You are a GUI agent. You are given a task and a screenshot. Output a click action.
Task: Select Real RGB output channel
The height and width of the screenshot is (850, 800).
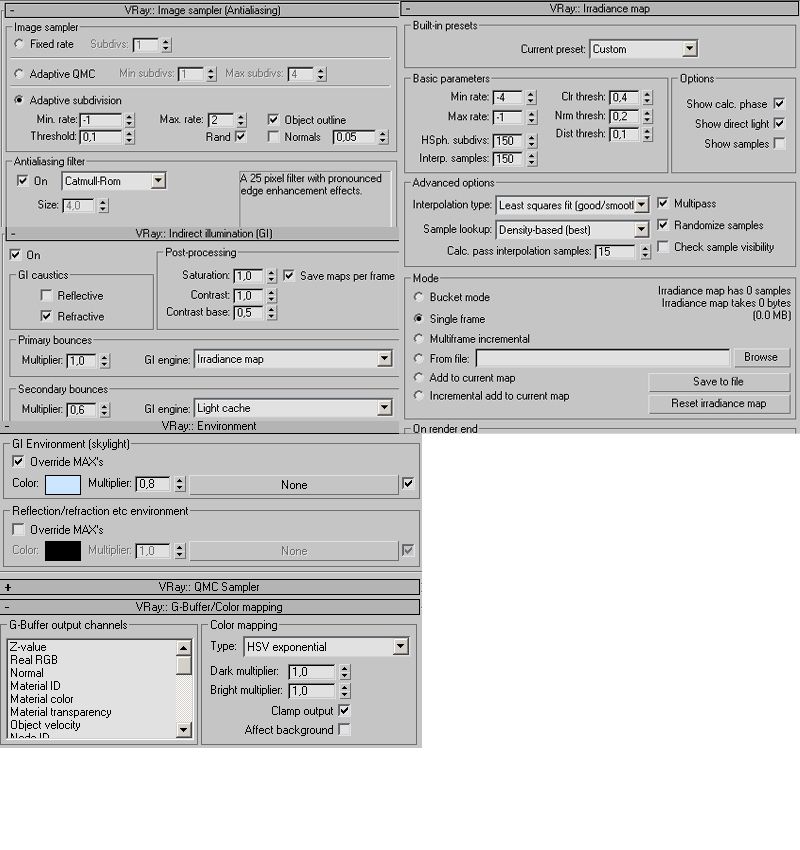pos(34,660)
